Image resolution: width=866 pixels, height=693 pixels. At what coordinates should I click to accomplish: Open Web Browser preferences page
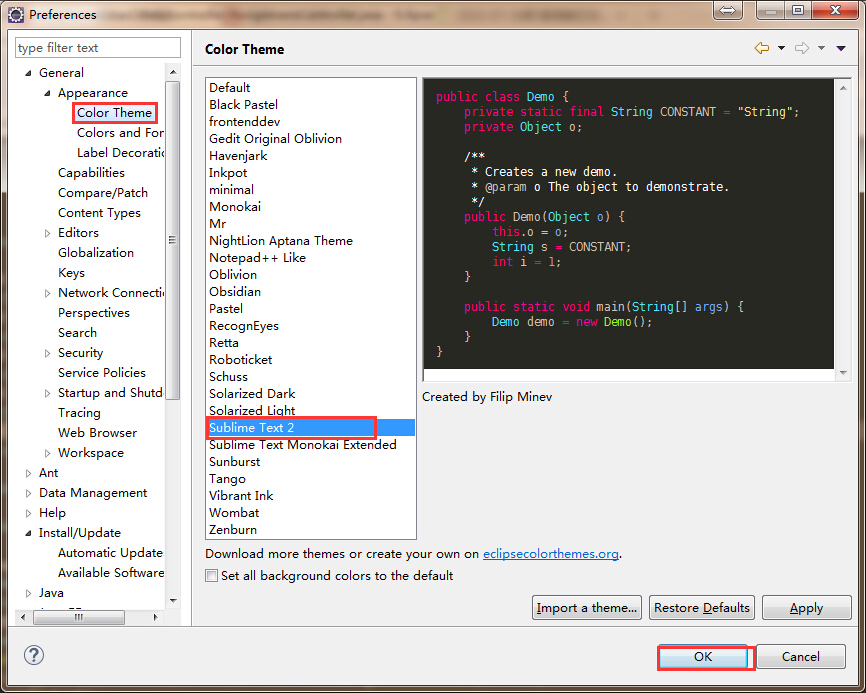click(x=97, y=433)
